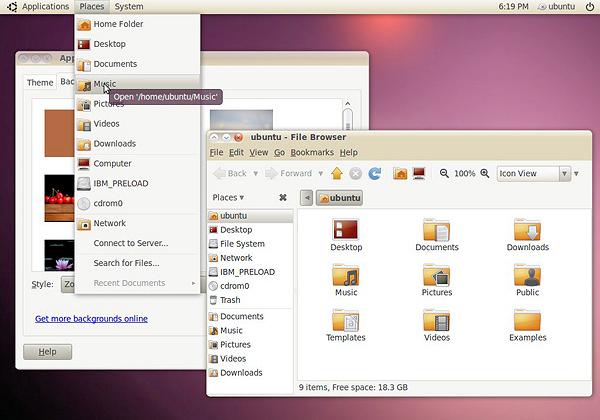The height and width of the screenshot is (420, 600).
Task: Select Pictures bookmark in the sidebar
Action: [251, 345]
